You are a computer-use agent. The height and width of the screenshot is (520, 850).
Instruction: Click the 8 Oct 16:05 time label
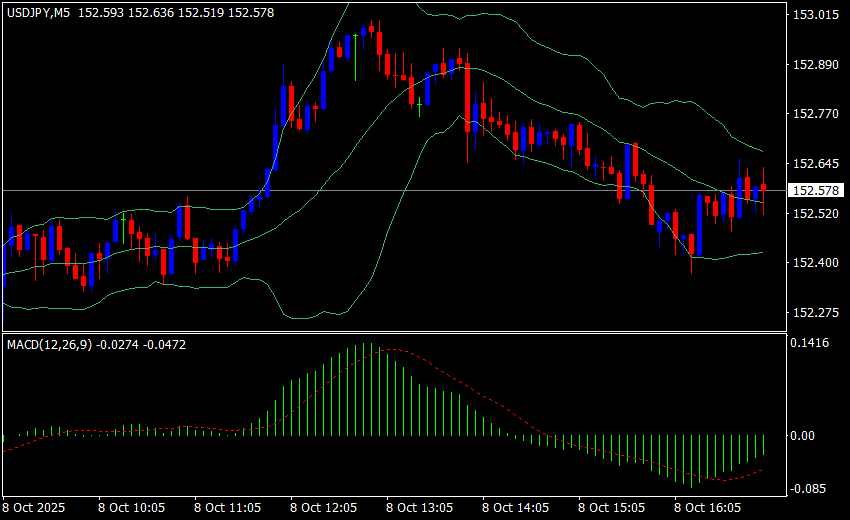coord(708,508)
